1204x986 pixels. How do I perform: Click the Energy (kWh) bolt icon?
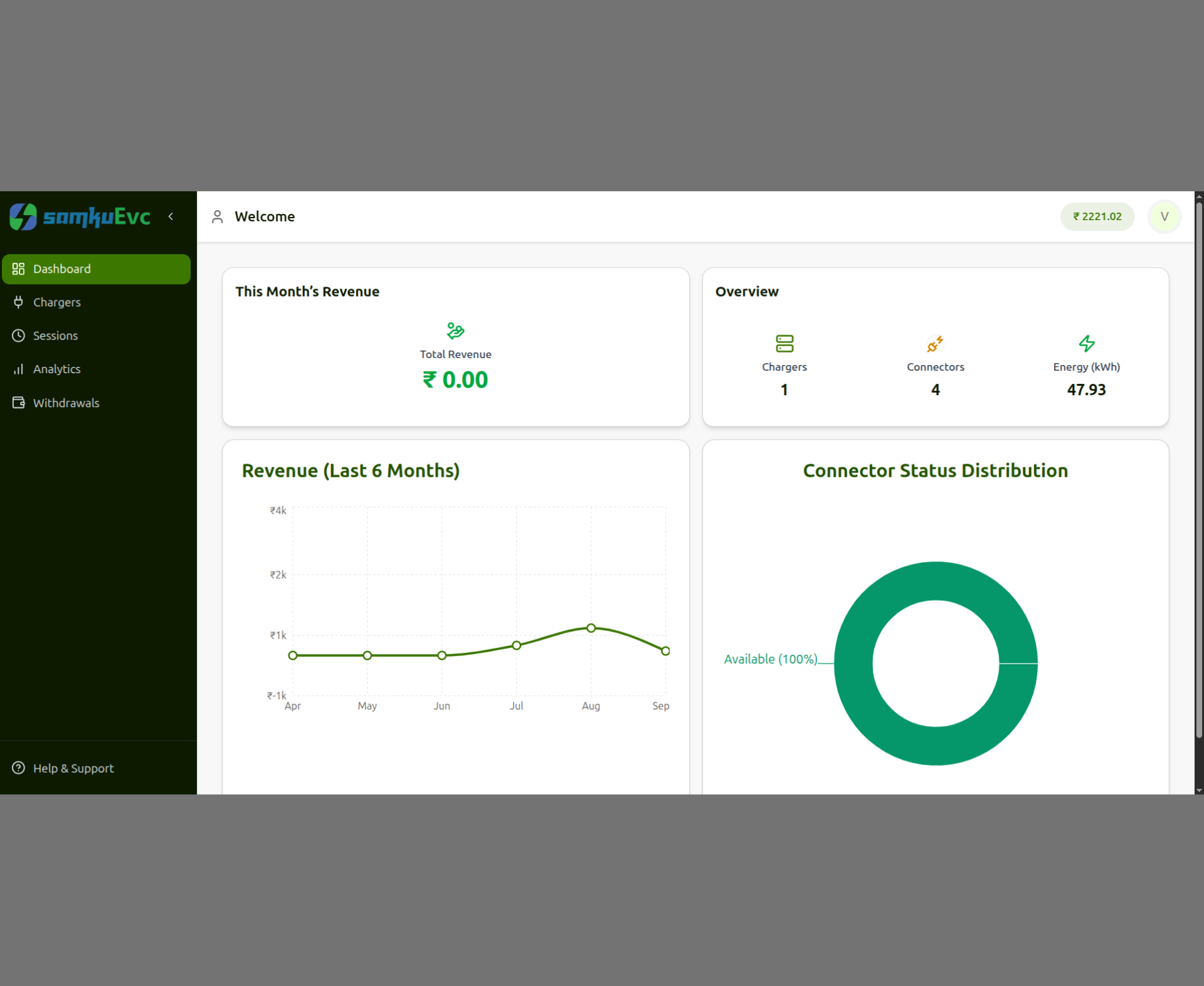(x=1086, y=344)
